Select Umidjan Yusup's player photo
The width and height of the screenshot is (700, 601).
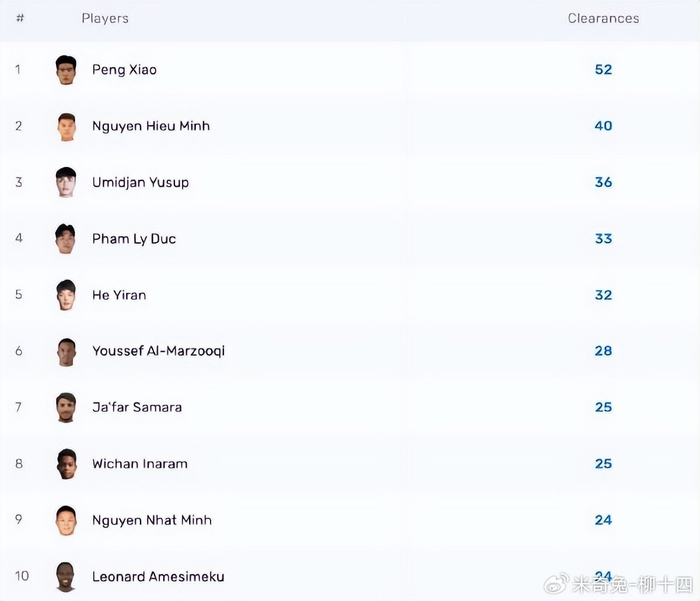pos(66,182)
